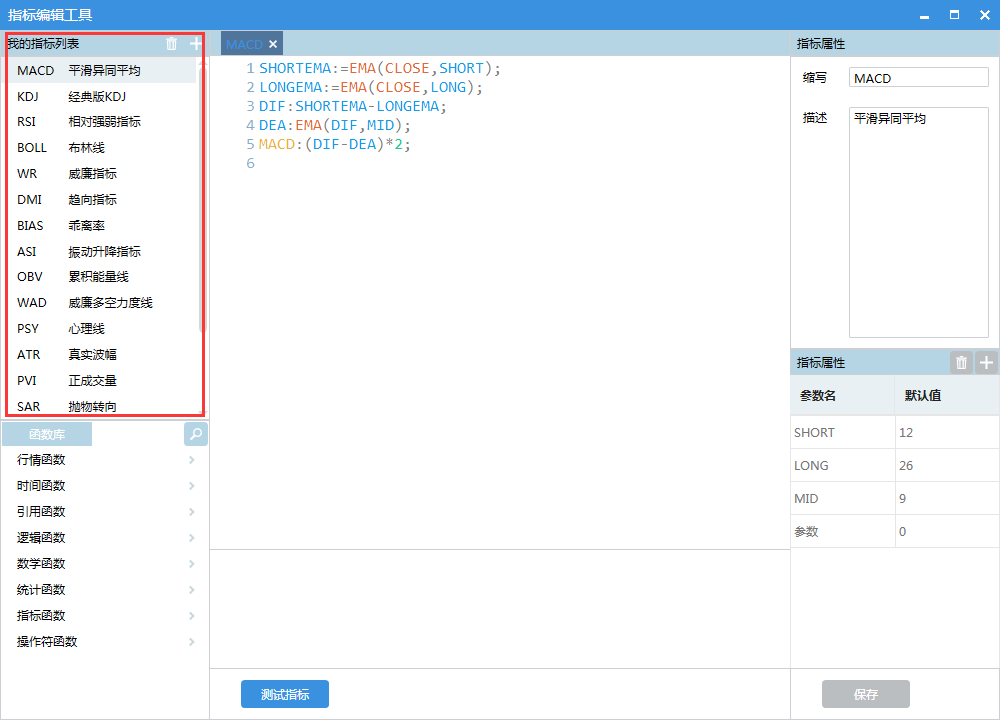Select BIAS 乖离率 indicator

tap(102, 226)
